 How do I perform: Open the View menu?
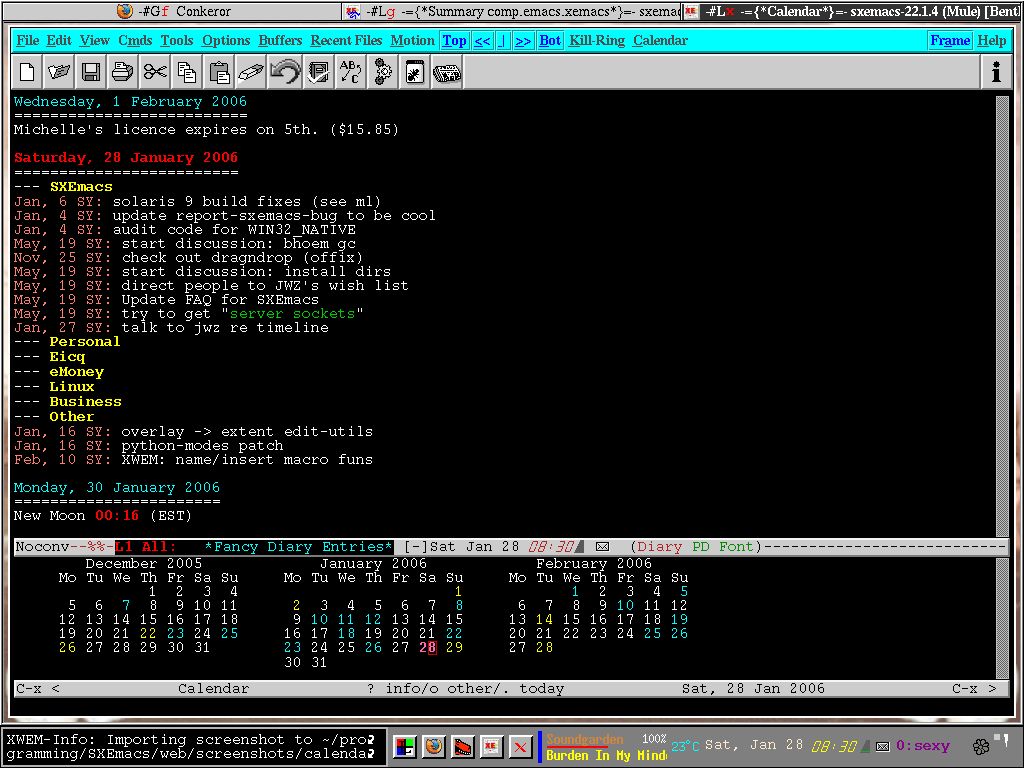tap(95, 40)
